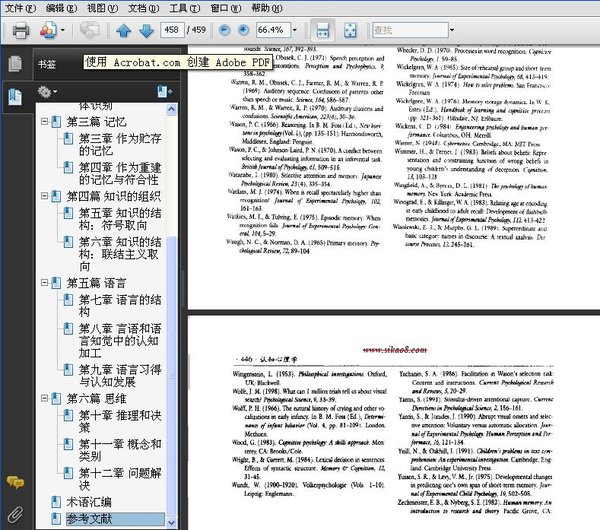The height and width of the screenshot is (530, 600).
Task: Select bookmark 第八章 言语和语言知觉中的认知加工
Action: pos(120,341)
